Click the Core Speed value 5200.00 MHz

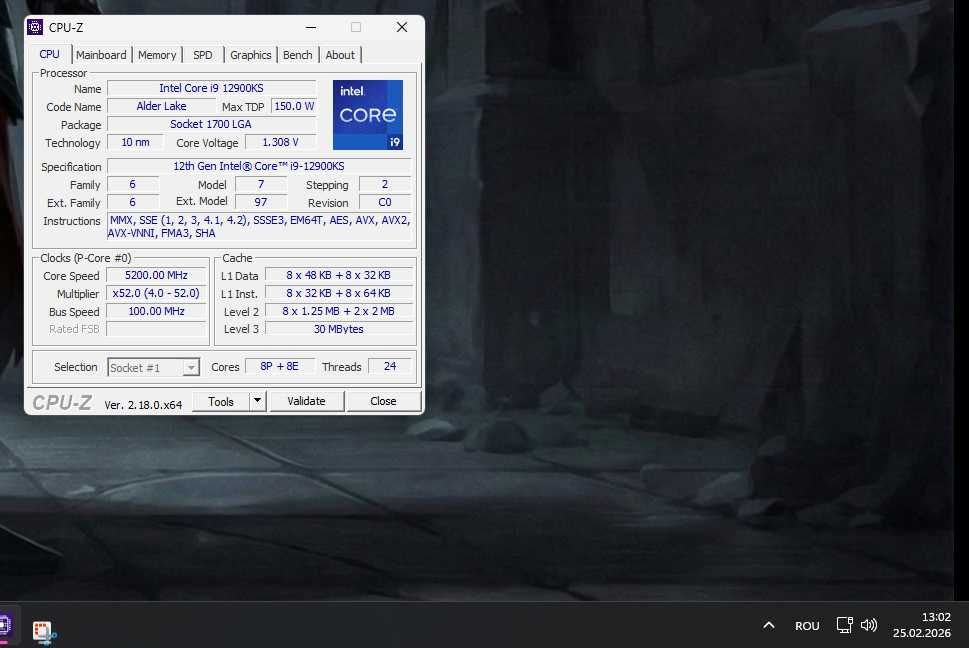click(x=156, y=276)
